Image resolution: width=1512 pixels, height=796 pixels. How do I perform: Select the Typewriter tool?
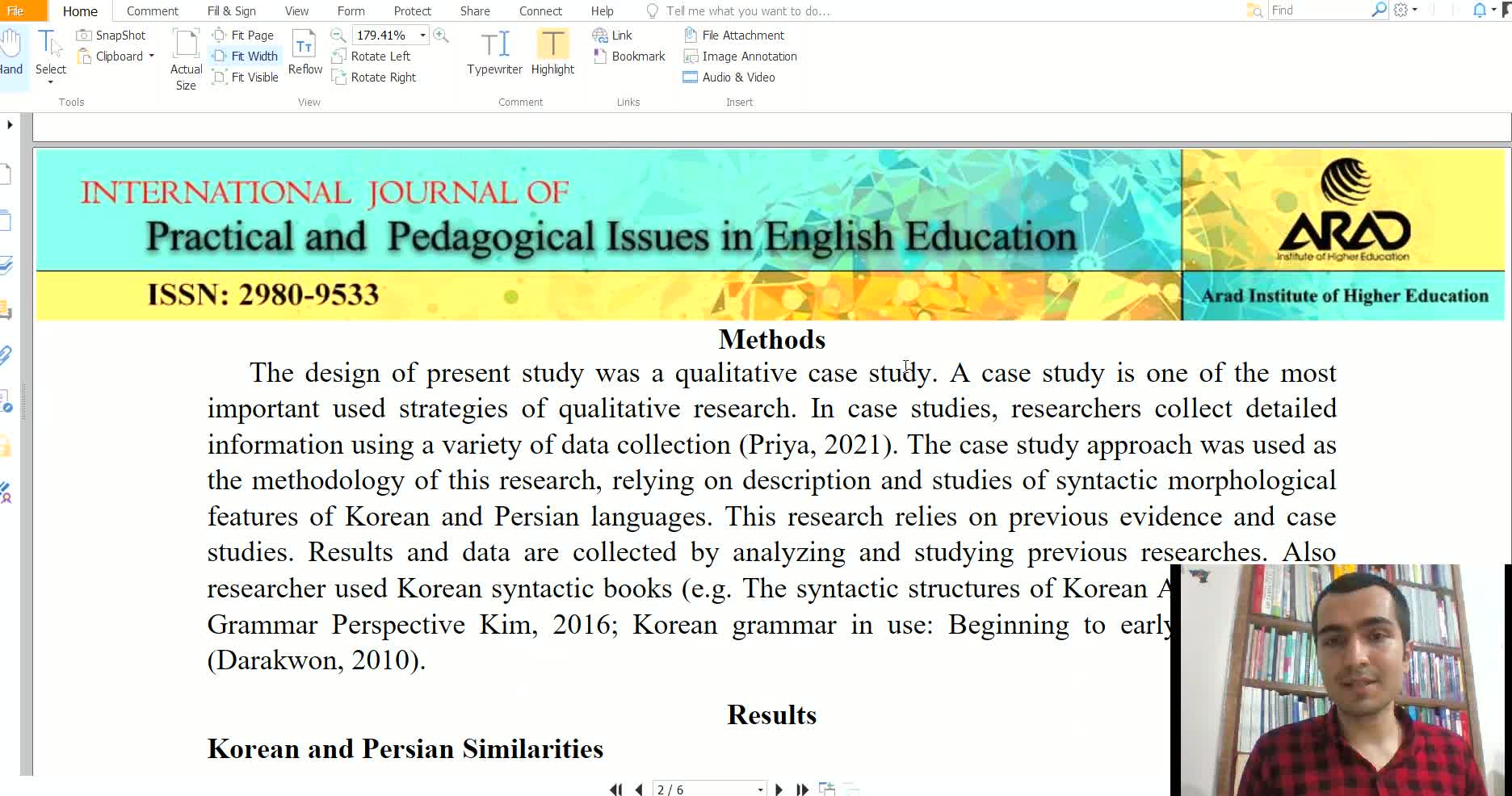click(494, 52)
